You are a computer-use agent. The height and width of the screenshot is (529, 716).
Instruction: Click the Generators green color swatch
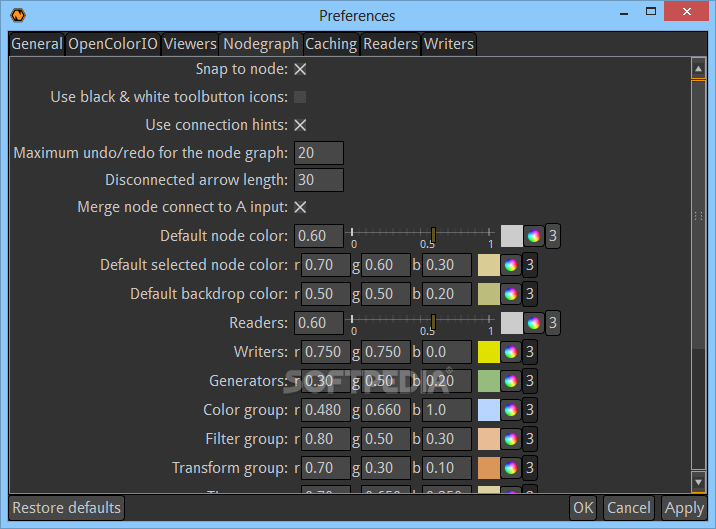(x=489, y=381)
